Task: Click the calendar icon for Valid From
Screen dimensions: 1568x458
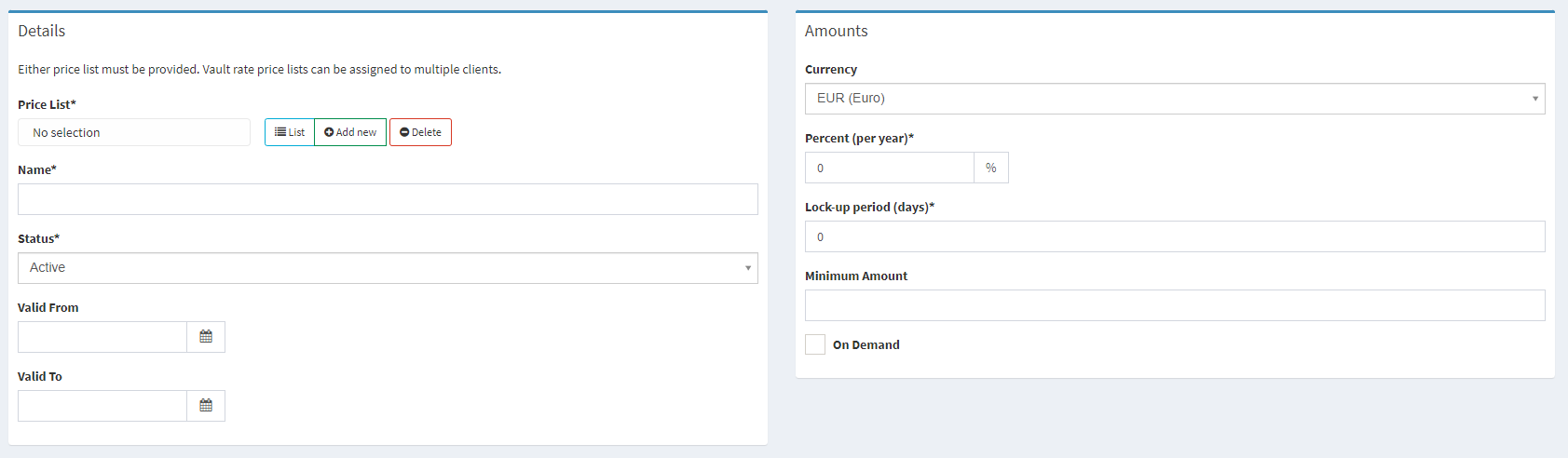Action: pos(206,337)
